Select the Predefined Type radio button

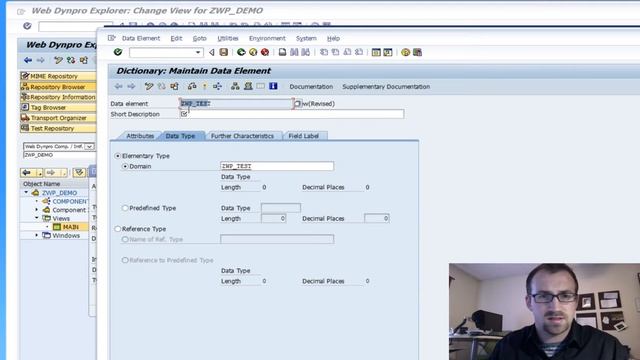(125, 208)
